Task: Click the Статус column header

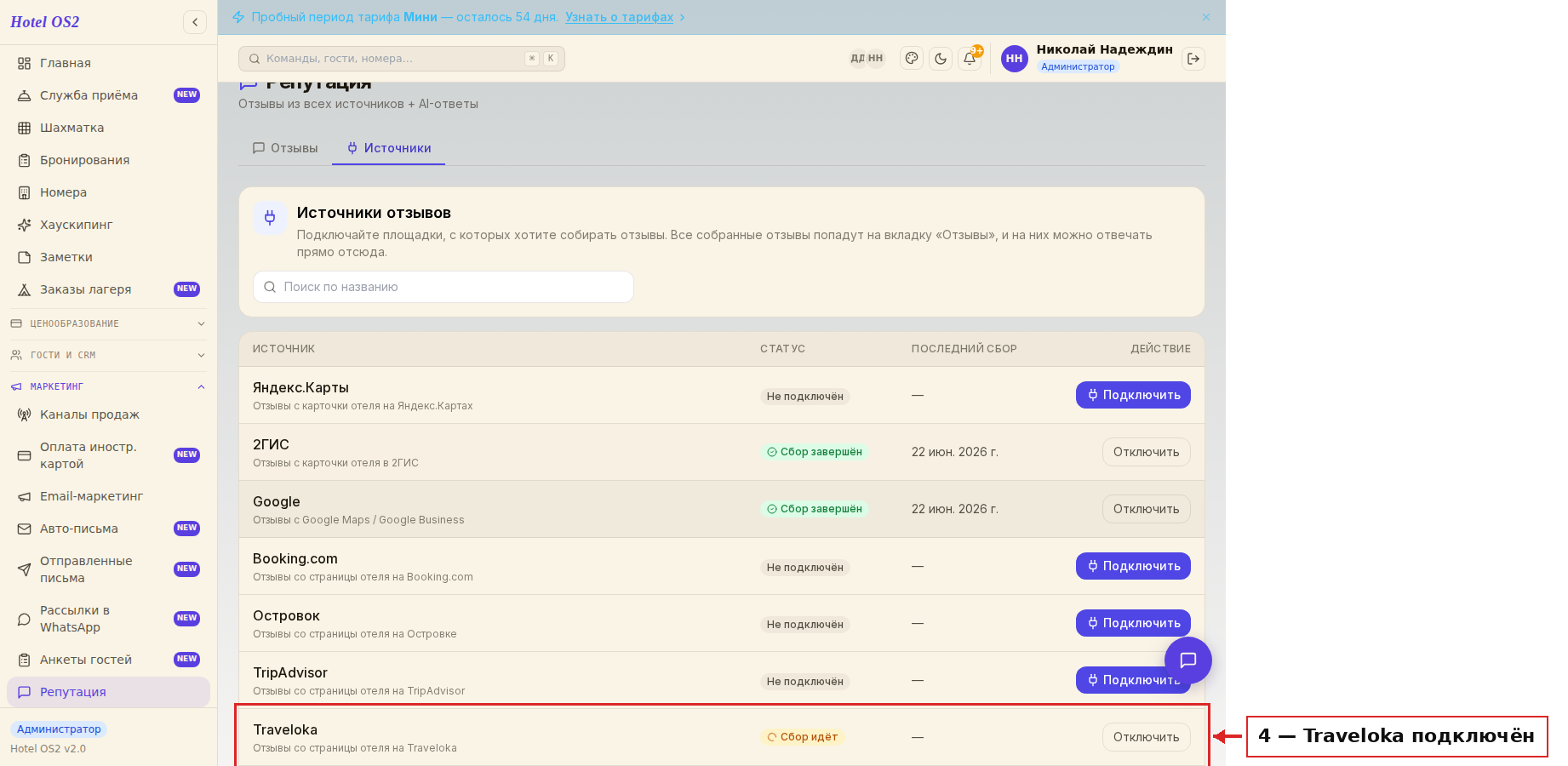Action: tap(782, 349)
